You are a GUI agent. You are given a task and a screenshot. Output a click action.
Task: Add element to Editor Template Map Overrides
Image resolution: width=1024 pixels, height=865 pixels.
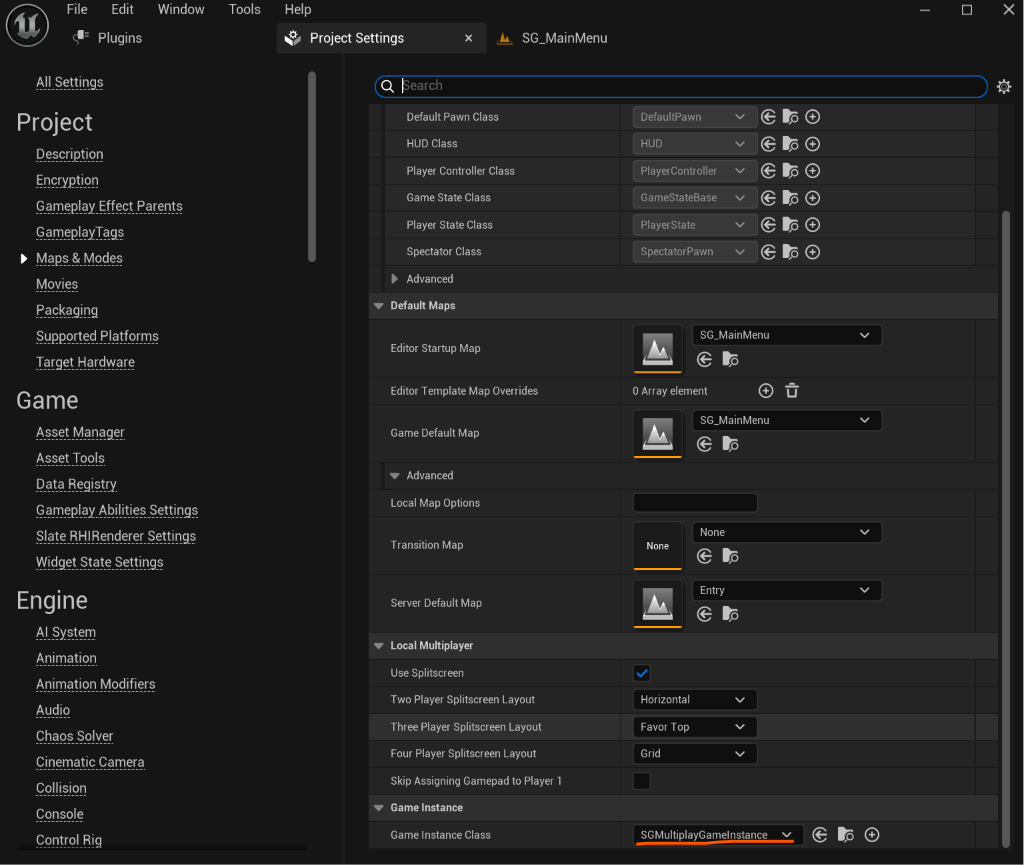[765, 390]
